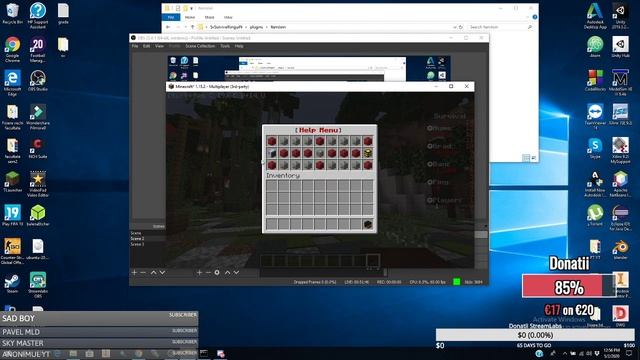Open source properties gear in OBS
Viewport: 640px width, 360px height.
tap(217, 272)
